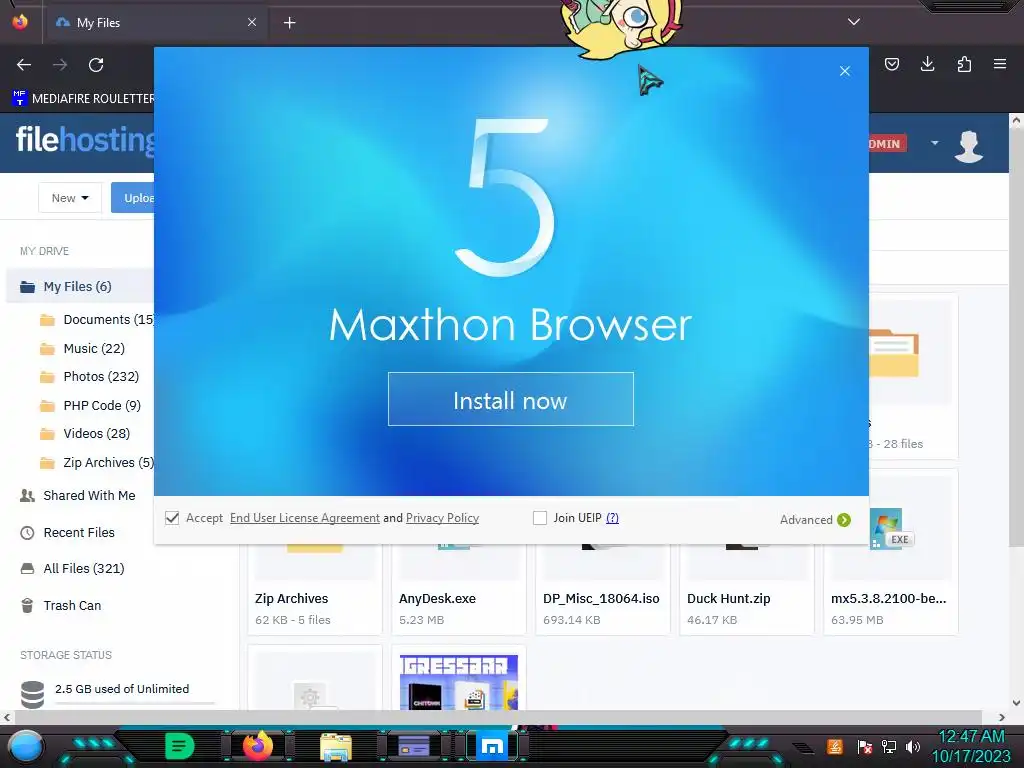1024x768 pixels.
Task: Open MEDIAFIRE ROULETTER bookmark
Action: click(83, 99)
